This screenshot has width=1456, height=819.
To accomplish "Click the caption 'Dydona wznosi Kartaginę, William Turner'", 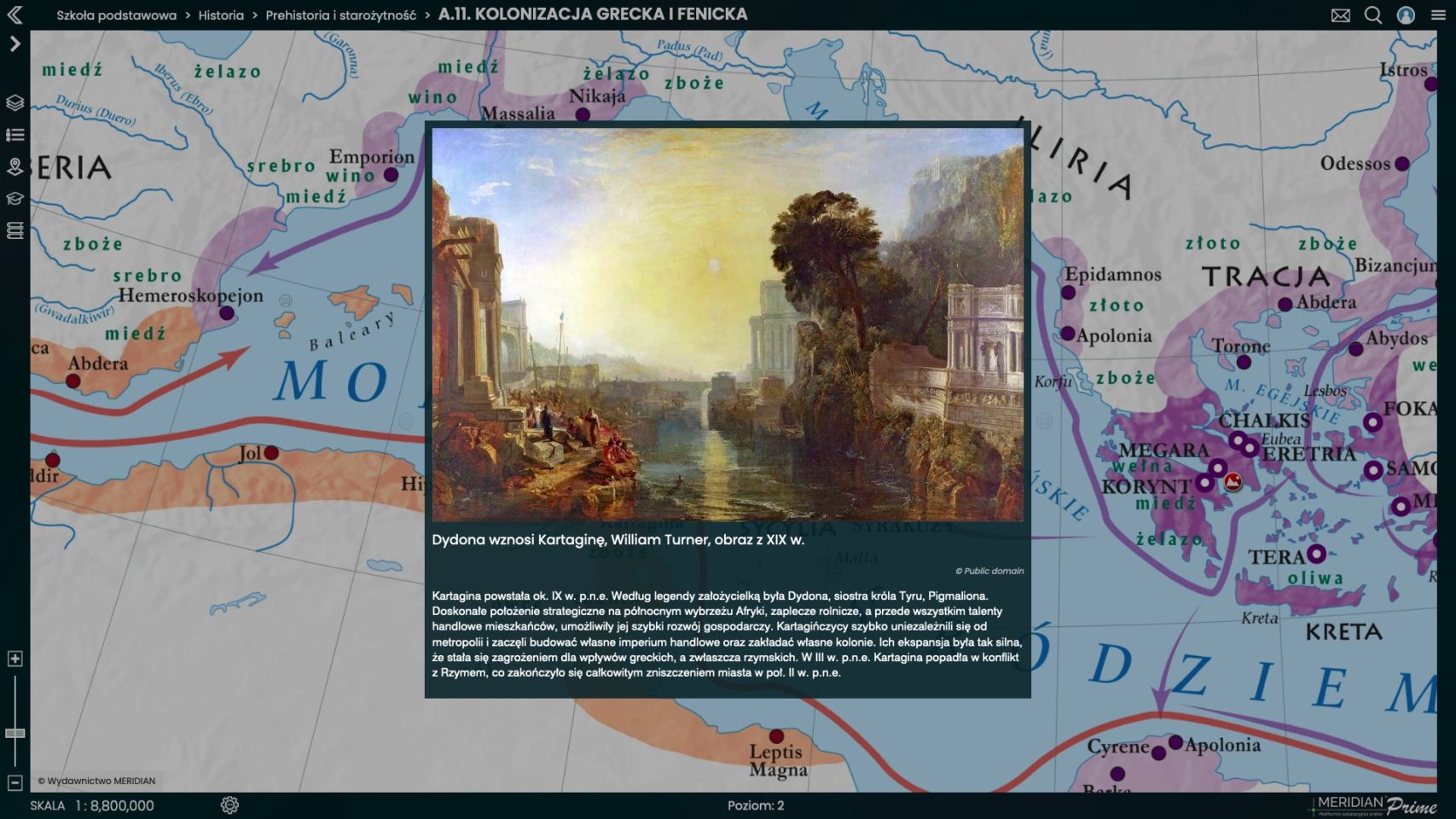I will (618, 539).
